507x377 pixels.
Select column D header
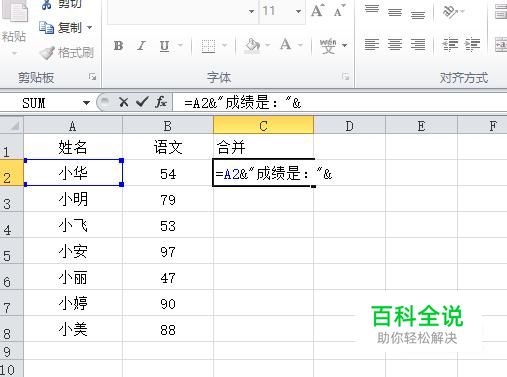point(349,126)
